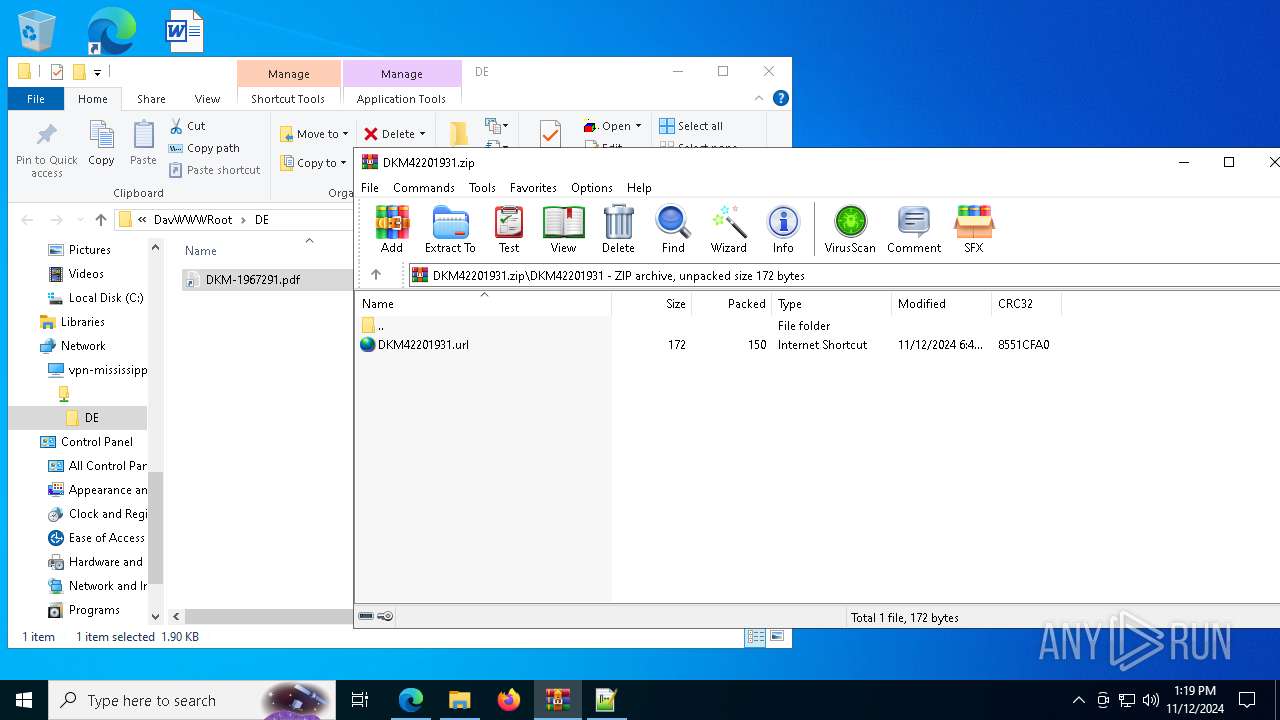
Task: Open the Favorites menu
Action: [533, 188]
